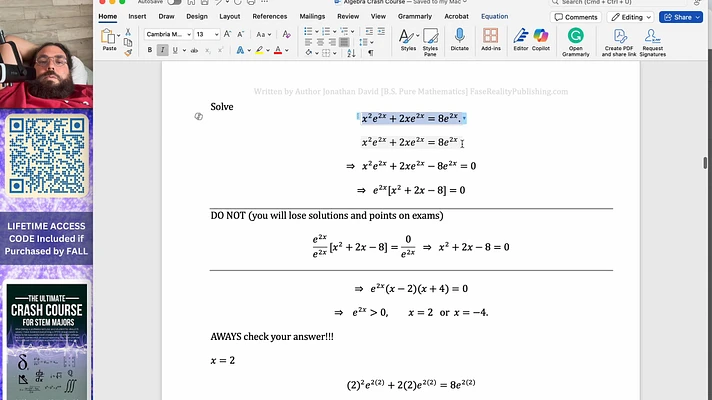Viewport: 712px width, 400px height.
Task: Expand Paste options arrow
Action: [119, 35]
